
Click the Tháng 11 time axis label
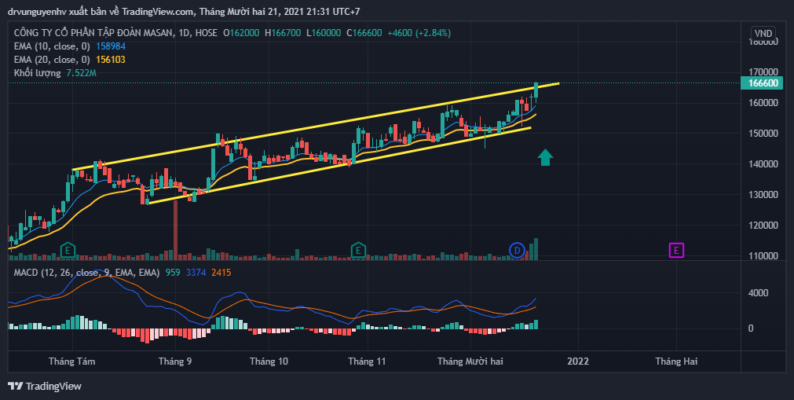pos(367,361)
